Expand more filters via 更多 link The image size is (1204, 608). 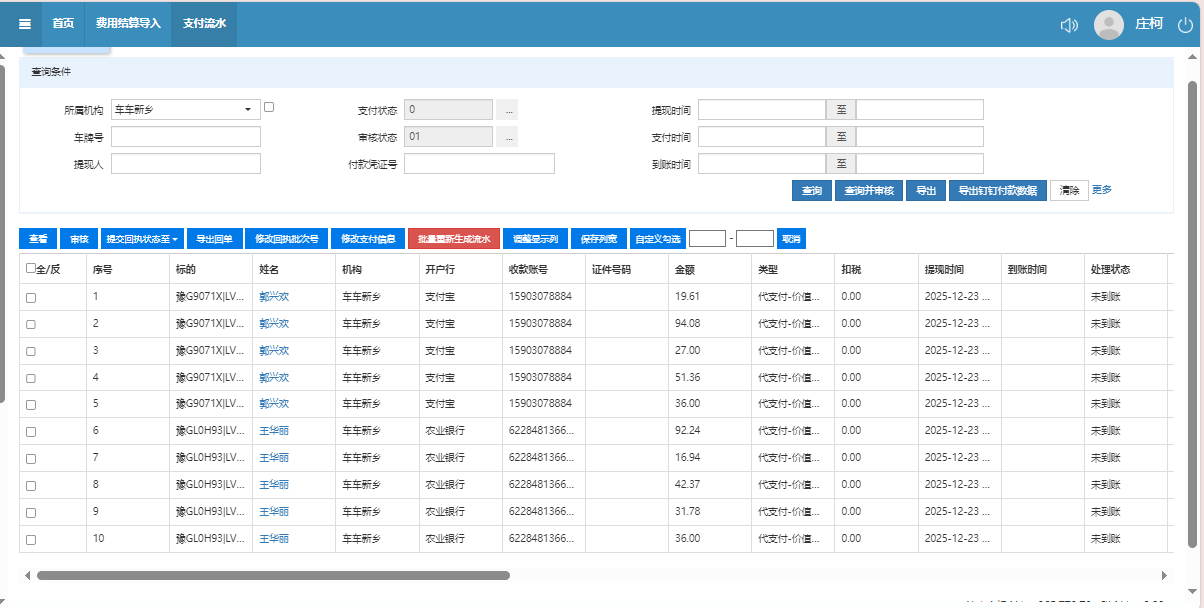(x=1102, y=190)
